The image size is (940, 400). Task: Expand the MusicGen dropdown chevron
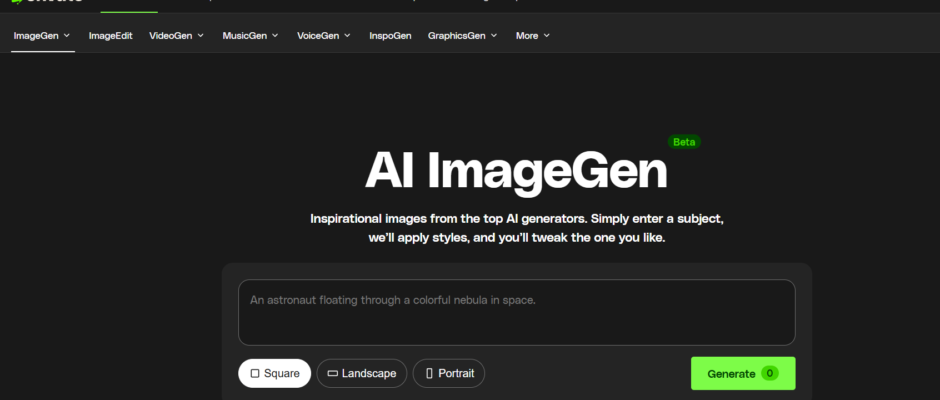[274, 36]
